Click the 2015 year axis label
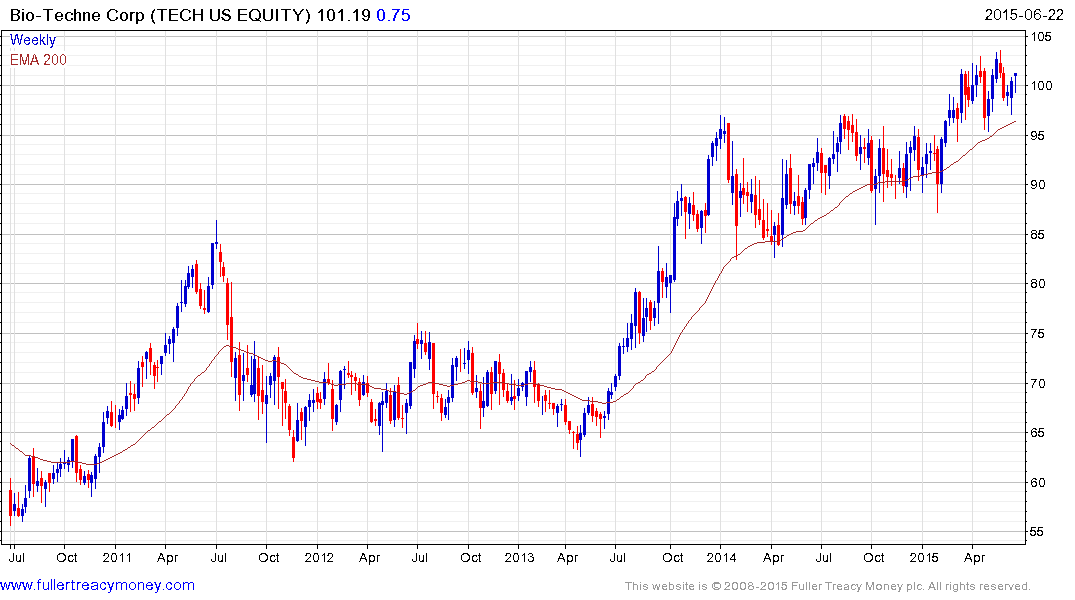Viewport: 1075px width, 600px height. 923,557
